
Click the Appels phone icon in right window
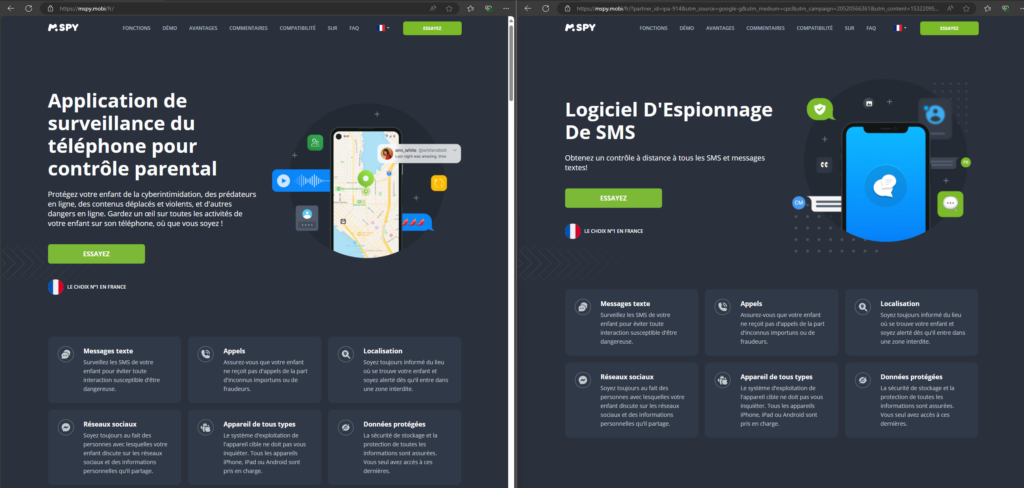coord(722,307)
